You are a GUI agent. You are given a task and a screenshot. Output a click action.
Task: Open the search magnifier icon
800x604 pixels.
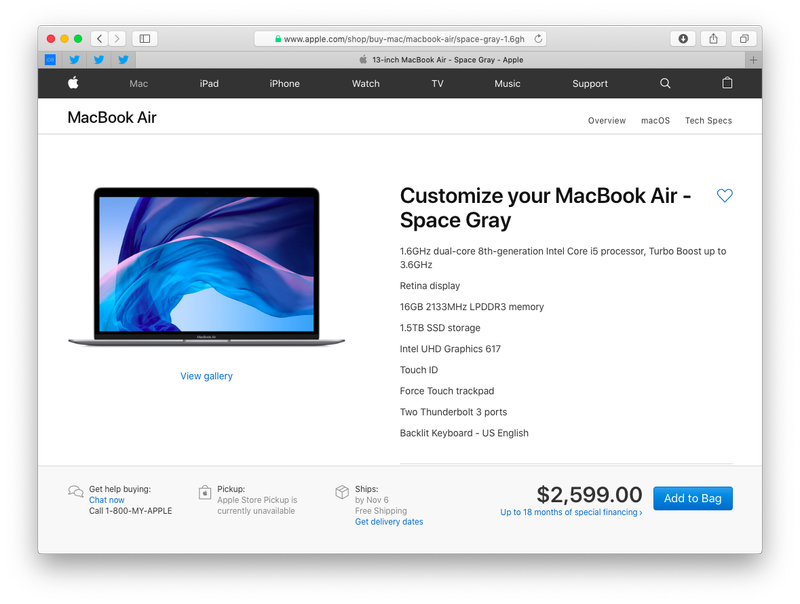coord(665,83)
